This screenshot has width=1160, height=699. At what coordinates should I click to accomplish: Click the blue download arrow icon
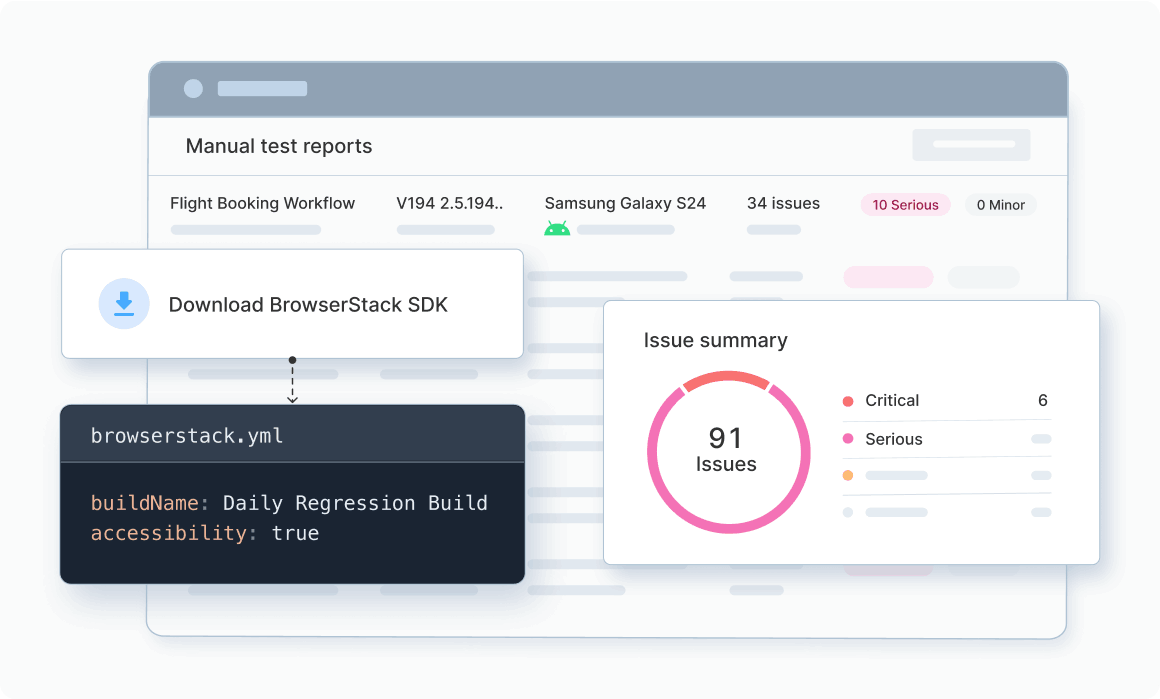coord(124,304)
